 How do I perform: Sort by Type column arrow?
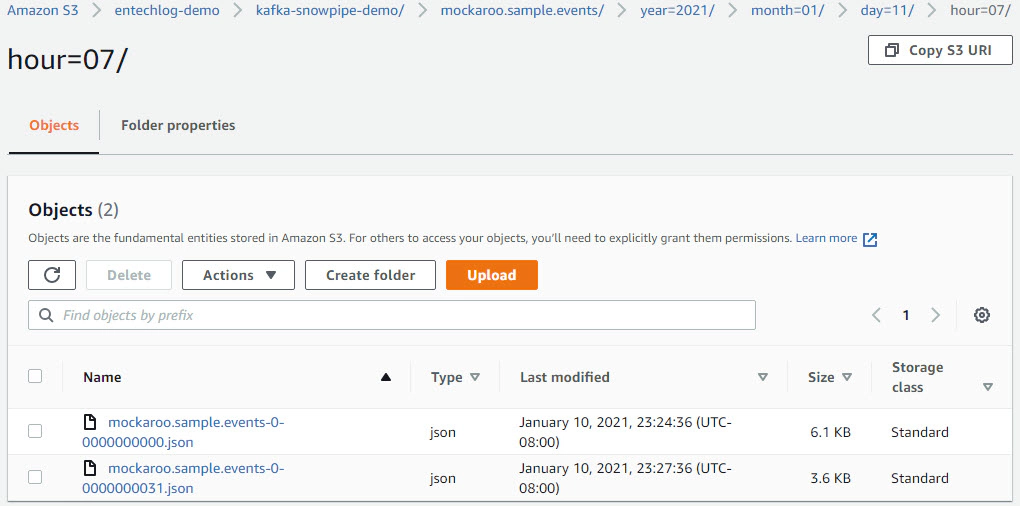tap(475, 377)
